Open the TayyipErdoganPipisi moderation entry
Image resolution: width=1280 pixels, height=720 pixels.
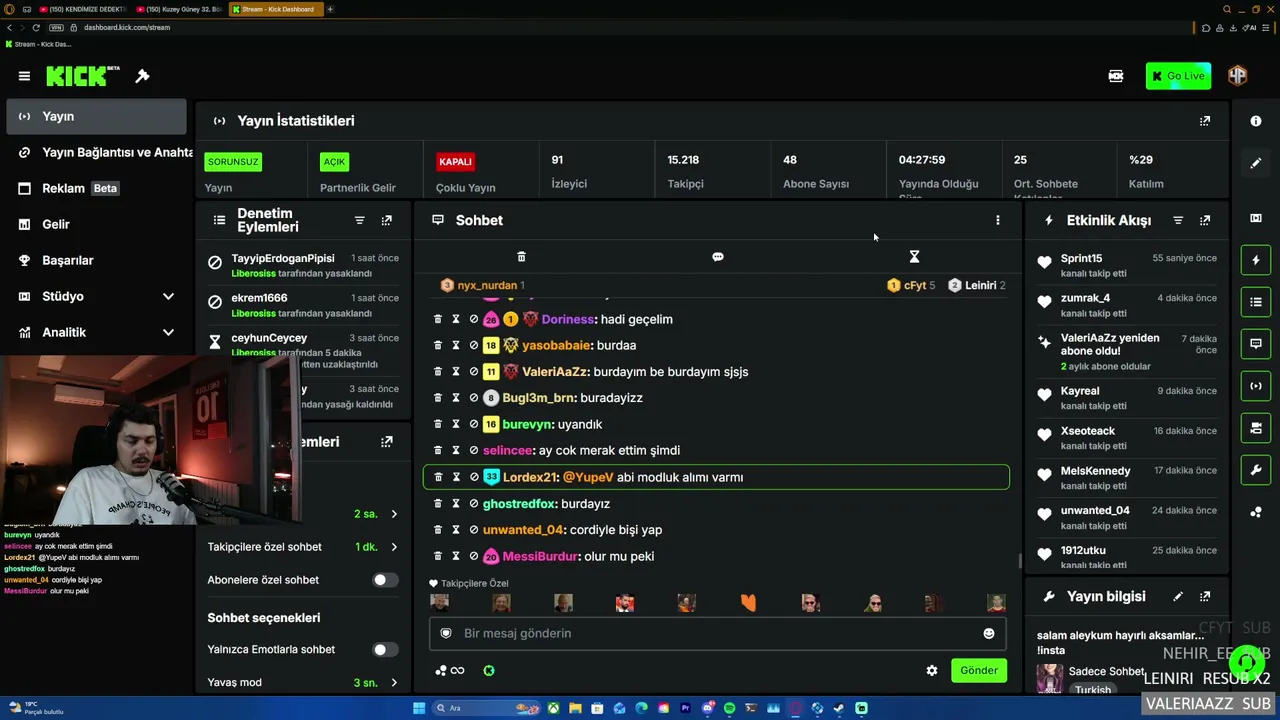coord(303,265)
